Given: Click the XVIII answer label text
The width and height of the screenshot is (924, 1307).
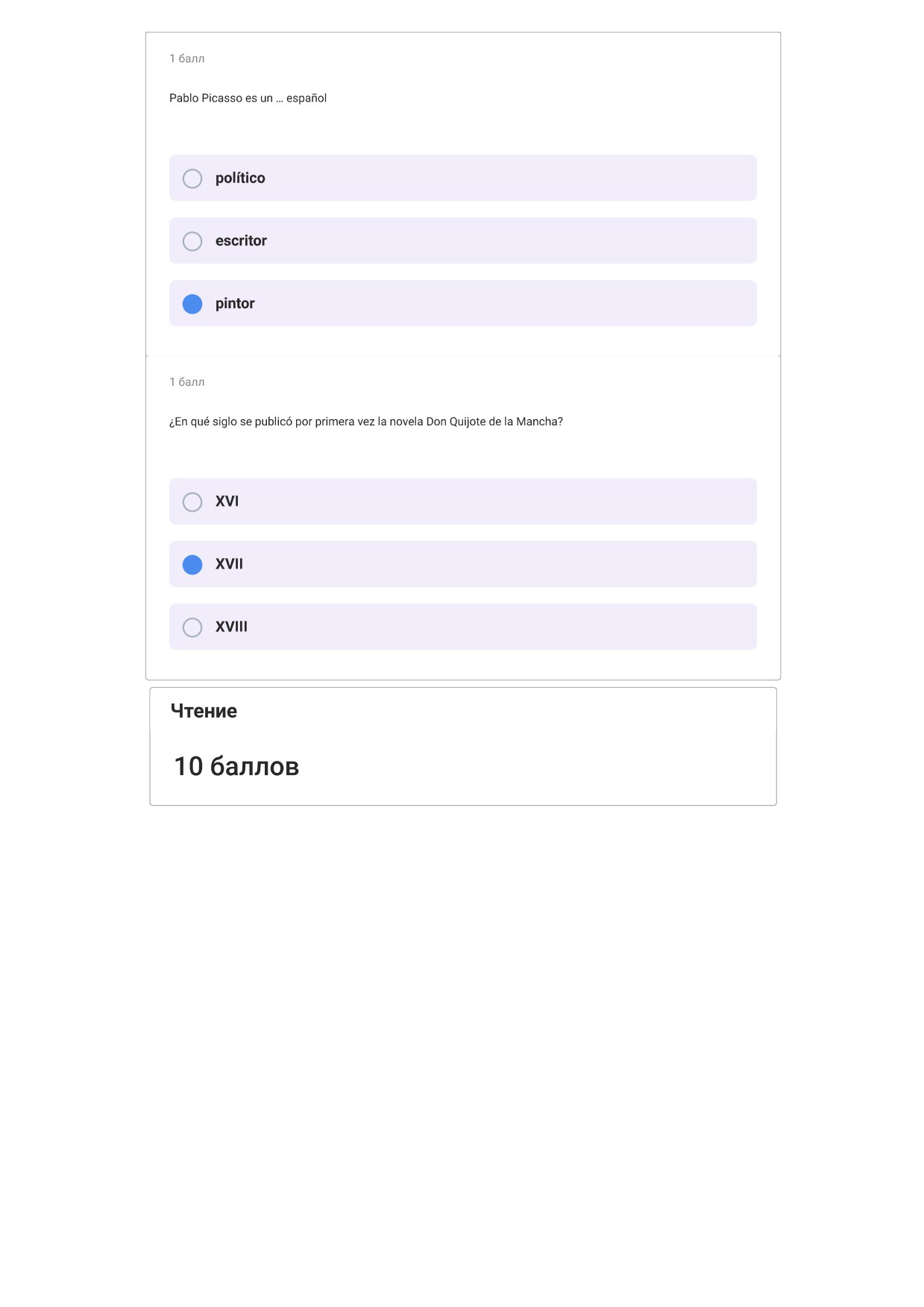Looking at the screenshot, I should click(x=231, y=627).
